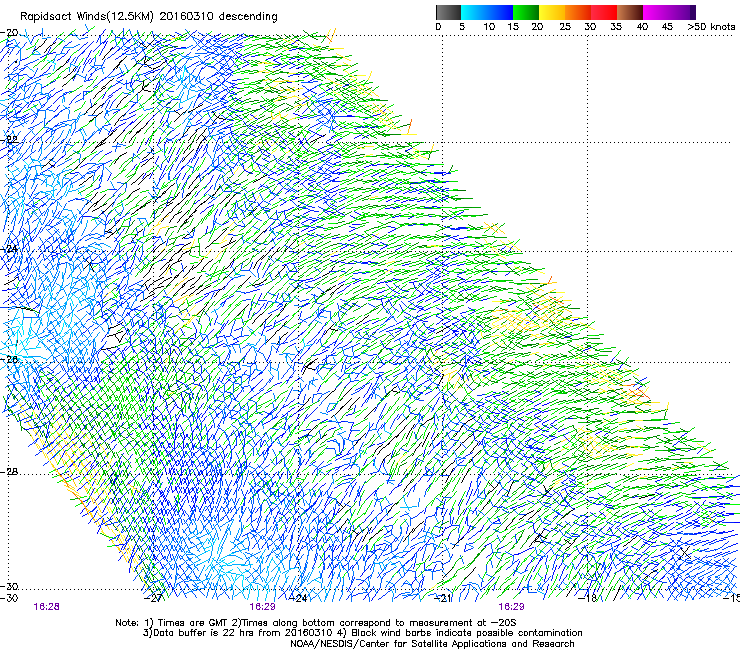This screenshot has width=740, height=650.
Task: Click the '>50 knots' legend label
Action: [x=711, y=26]
